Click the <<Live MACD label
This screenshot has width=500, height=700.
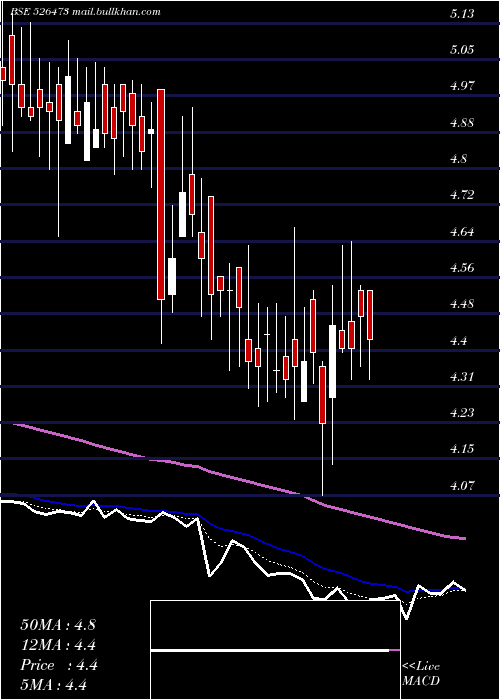pyautogui.click(x=421, y=673)
